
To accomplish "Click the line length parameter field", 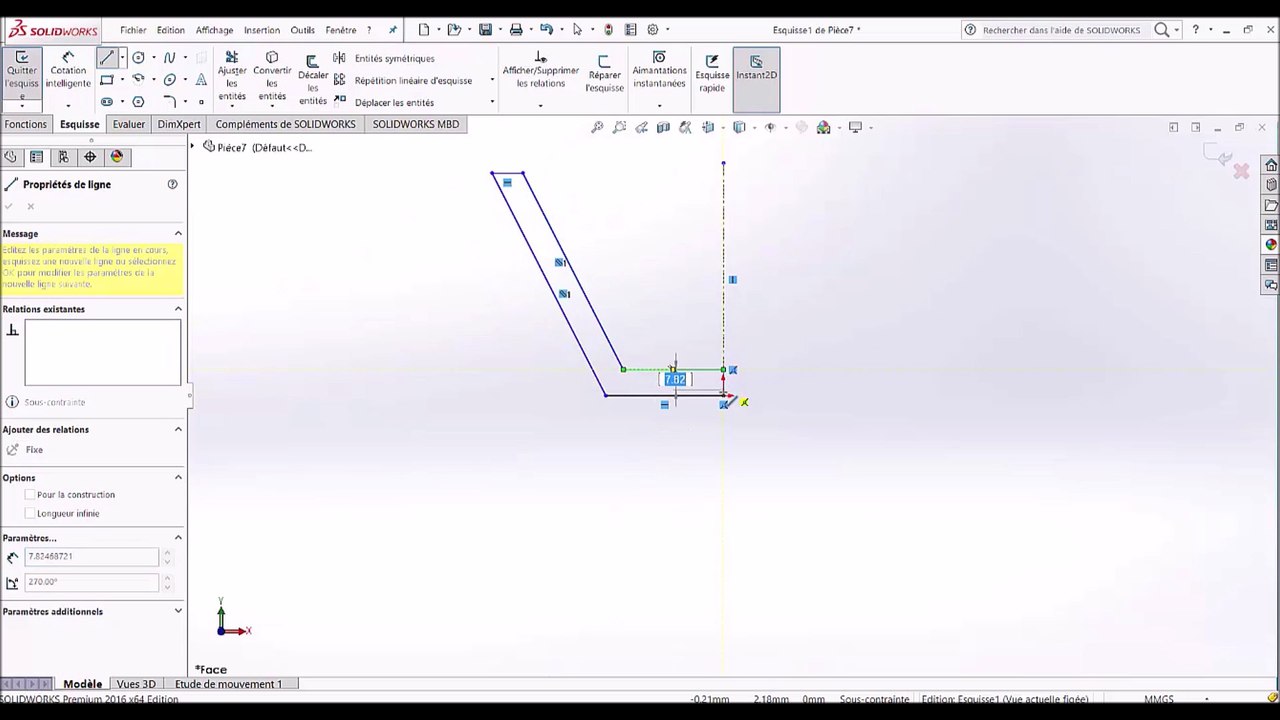I will [x=92, y=556].
